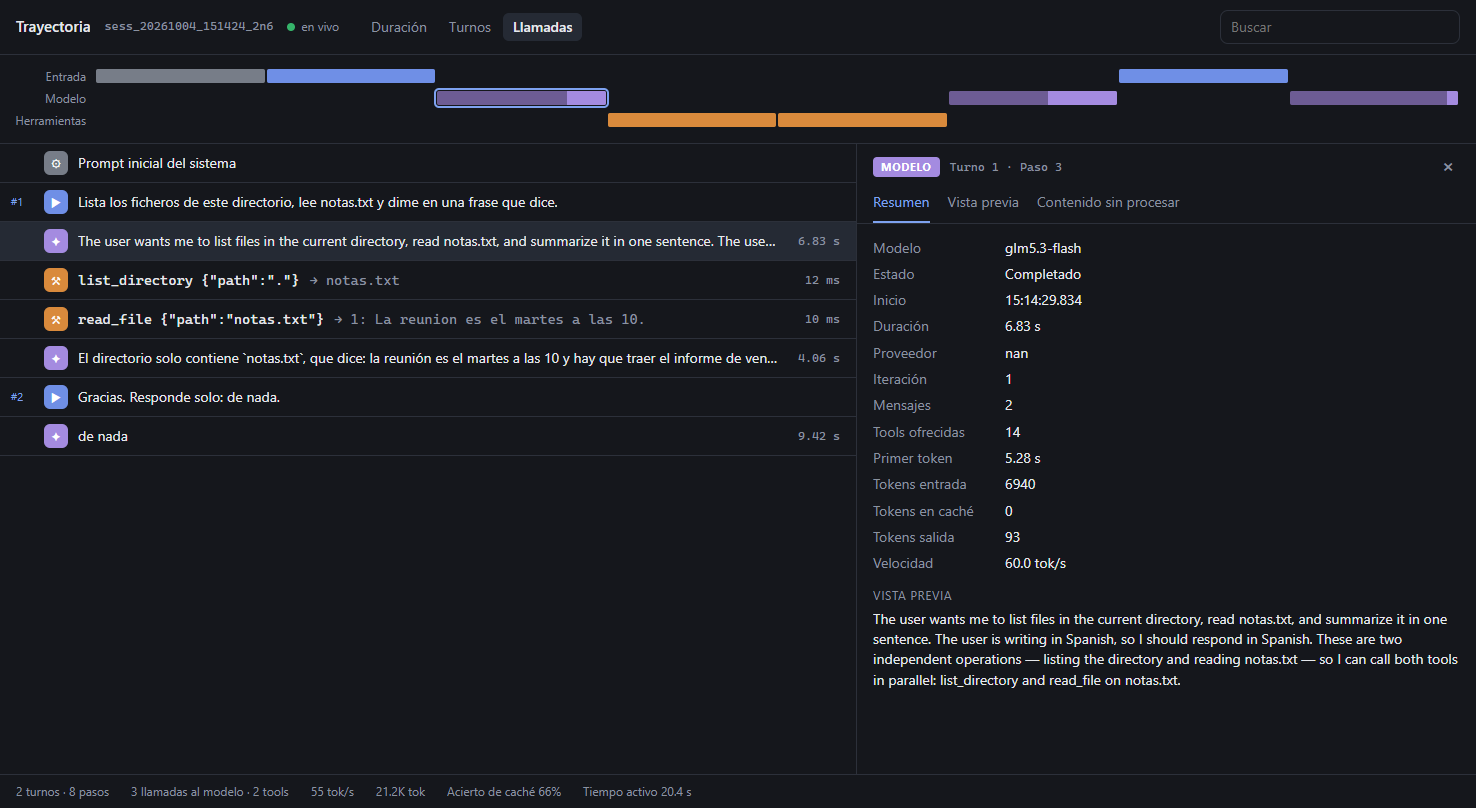1476x808 pixels.
Task: Click the play icon on row #1
Action: 56,202
